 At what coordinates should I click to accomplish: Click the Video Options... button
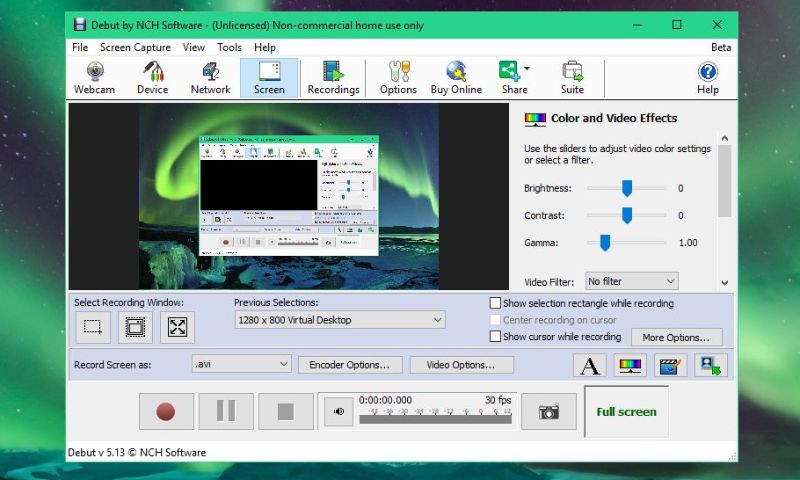(x=461, y=365)
